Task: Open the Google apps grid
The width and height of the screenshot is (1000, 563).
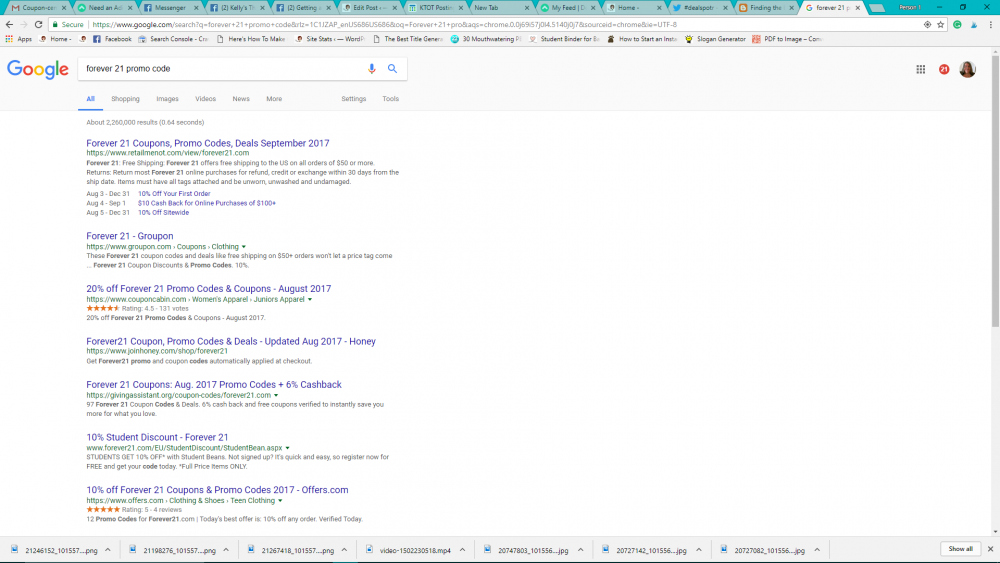Action: click(920, 69)
